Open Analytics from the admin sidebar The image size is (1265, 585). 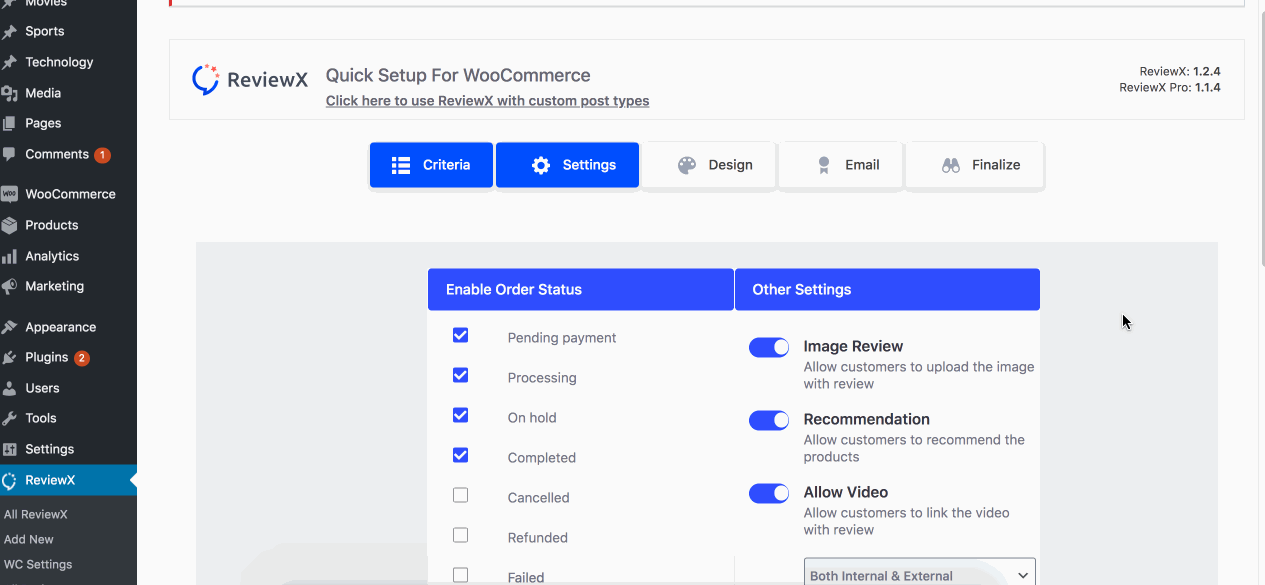point(68,256)
